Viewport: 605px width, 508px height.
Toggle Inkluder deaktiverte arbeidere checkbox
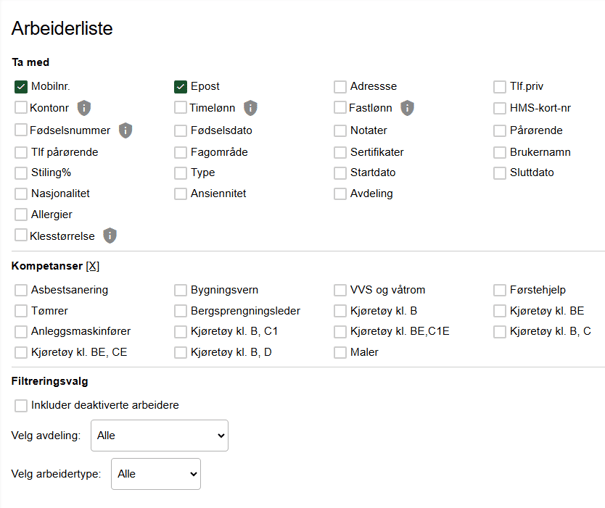point(21,405)
